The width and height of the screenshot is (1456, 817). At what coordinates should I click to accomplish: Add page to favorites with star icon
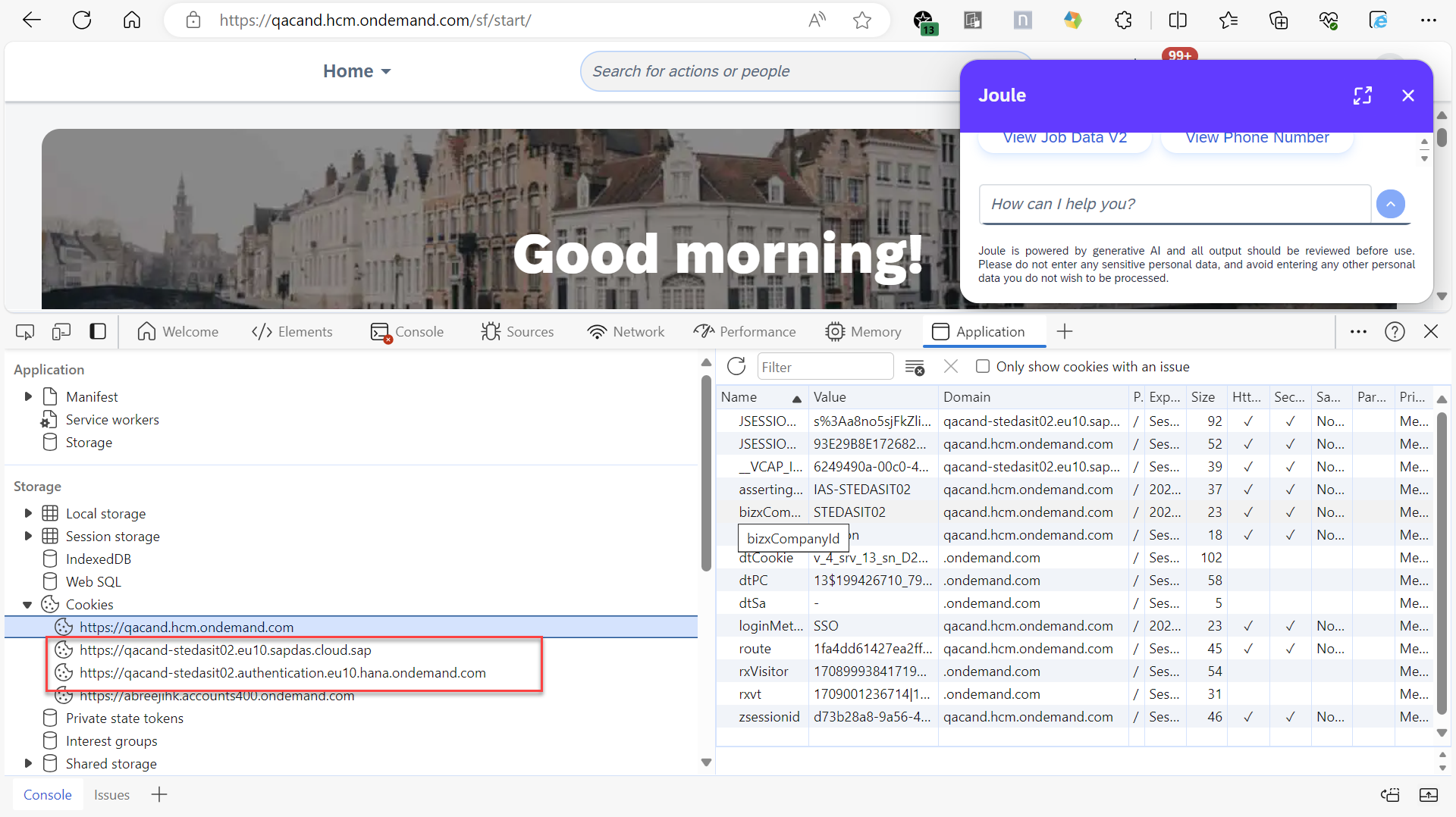click(x=862, y=20)
